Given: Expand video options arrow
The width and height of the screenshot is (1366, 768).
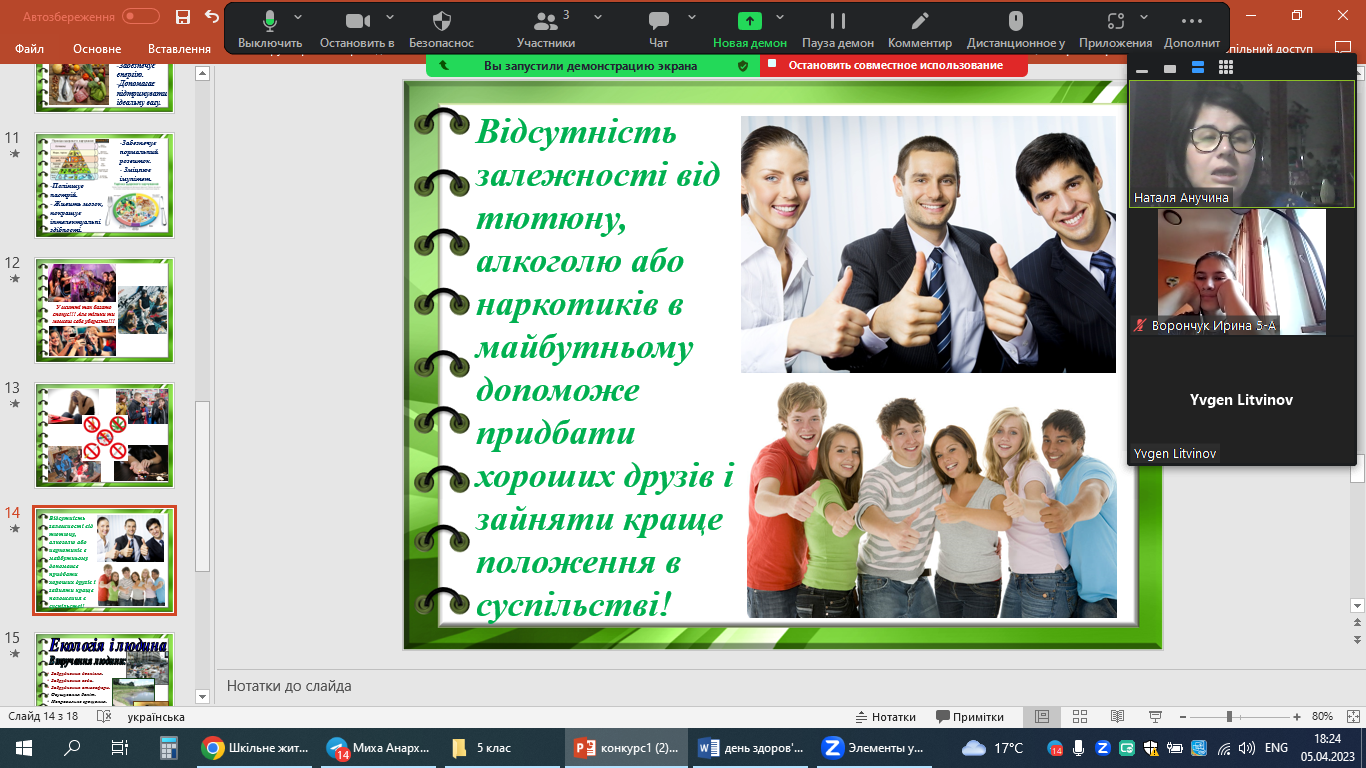Looking at the screenshot, I should 389,17.
